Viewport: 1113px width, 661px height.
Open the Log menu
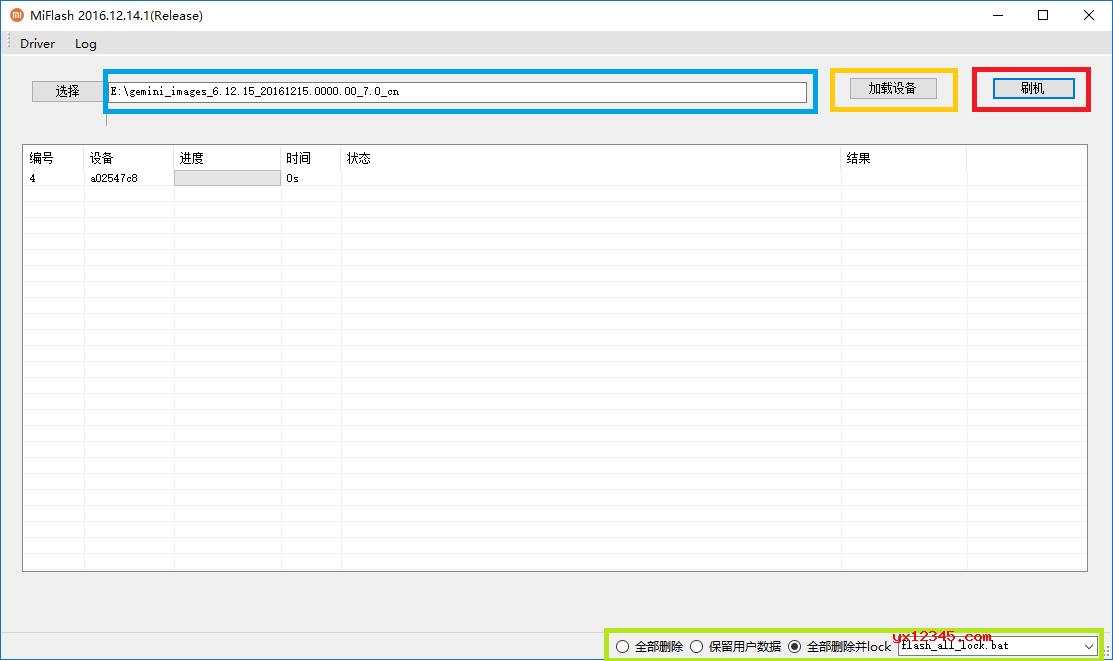[x=86, y=43]
